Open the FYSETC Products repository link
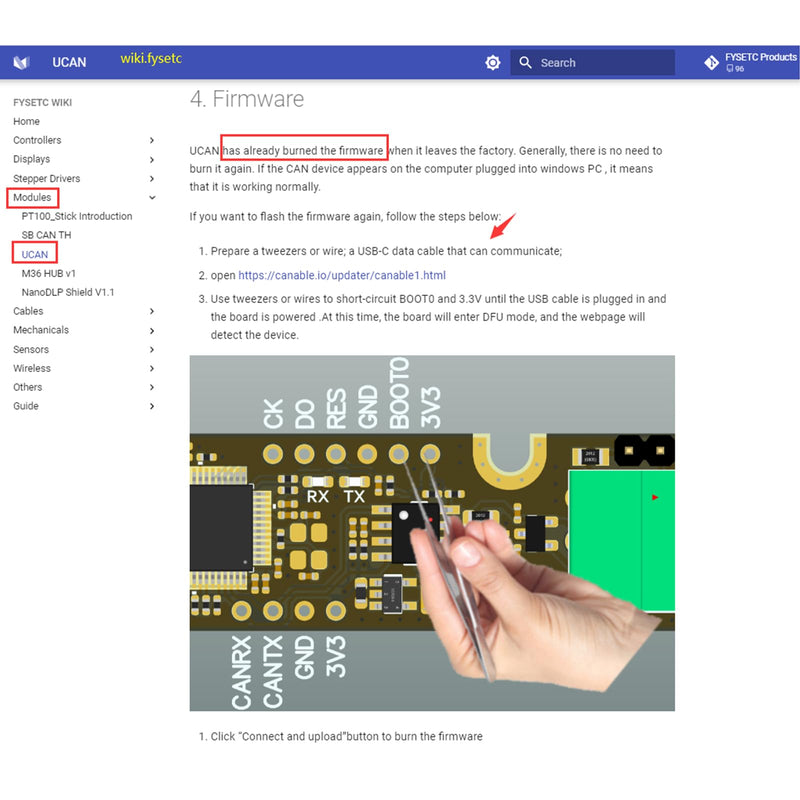Image resolution: width=800 pixels, height=800 pixels. coord(750,62)
